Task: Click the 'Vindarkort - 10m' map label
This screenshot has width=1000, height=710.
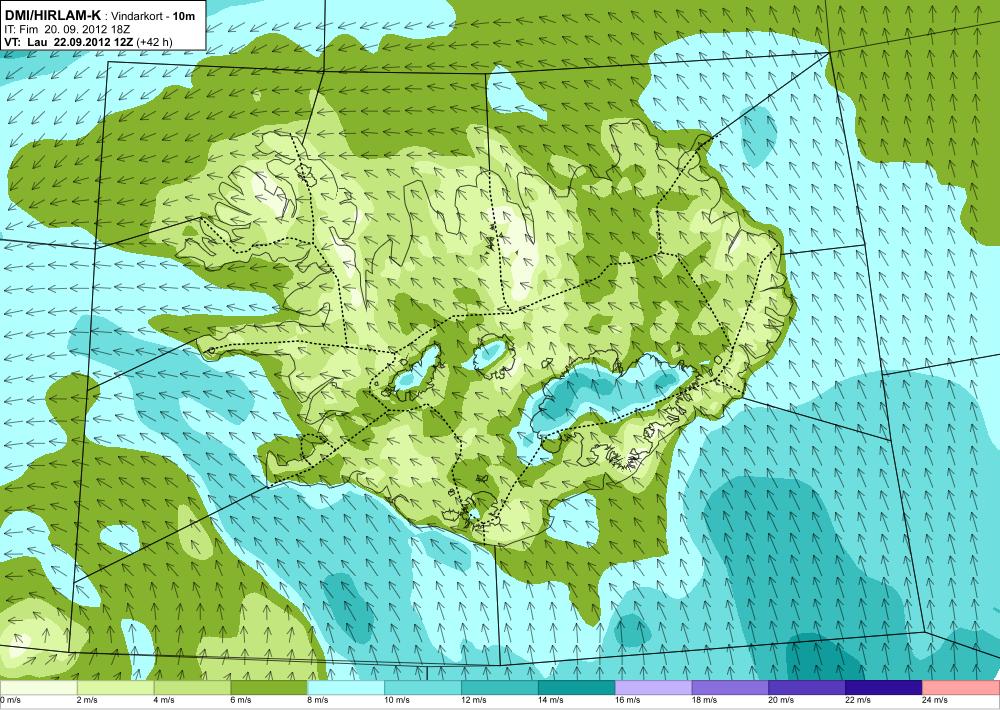Action: point(152,17)
